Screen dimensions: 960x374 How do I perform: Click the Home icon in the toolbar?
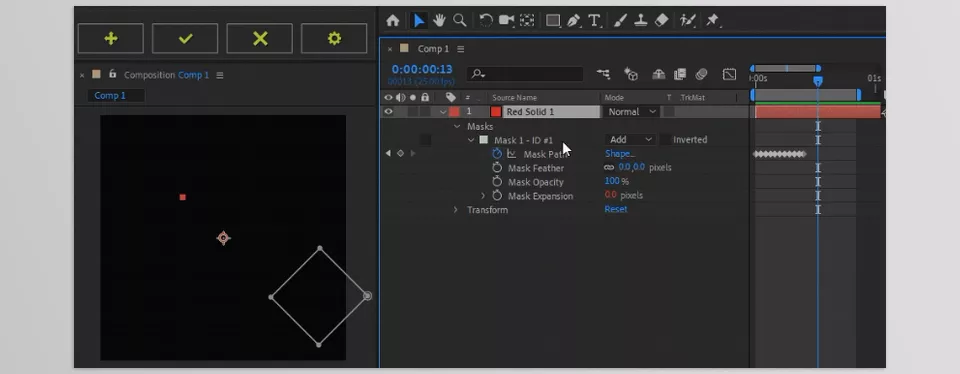[392, 21]
